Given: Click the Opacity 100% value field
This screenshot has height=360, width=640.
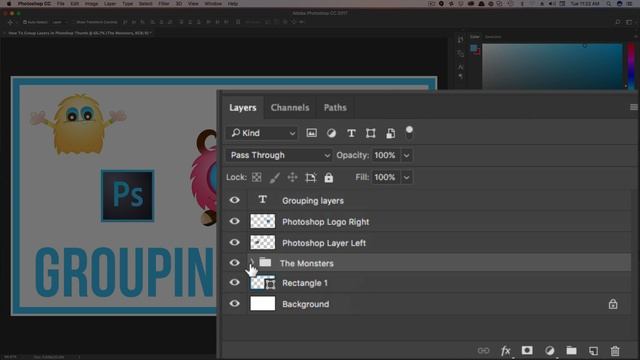Looking at the screenshot, I should tap(384, 155).
